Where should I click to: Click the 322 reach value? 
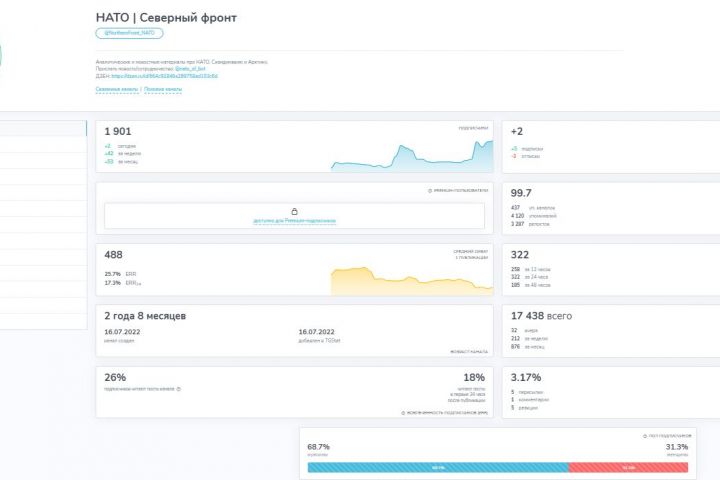click(x=520, y=255)
